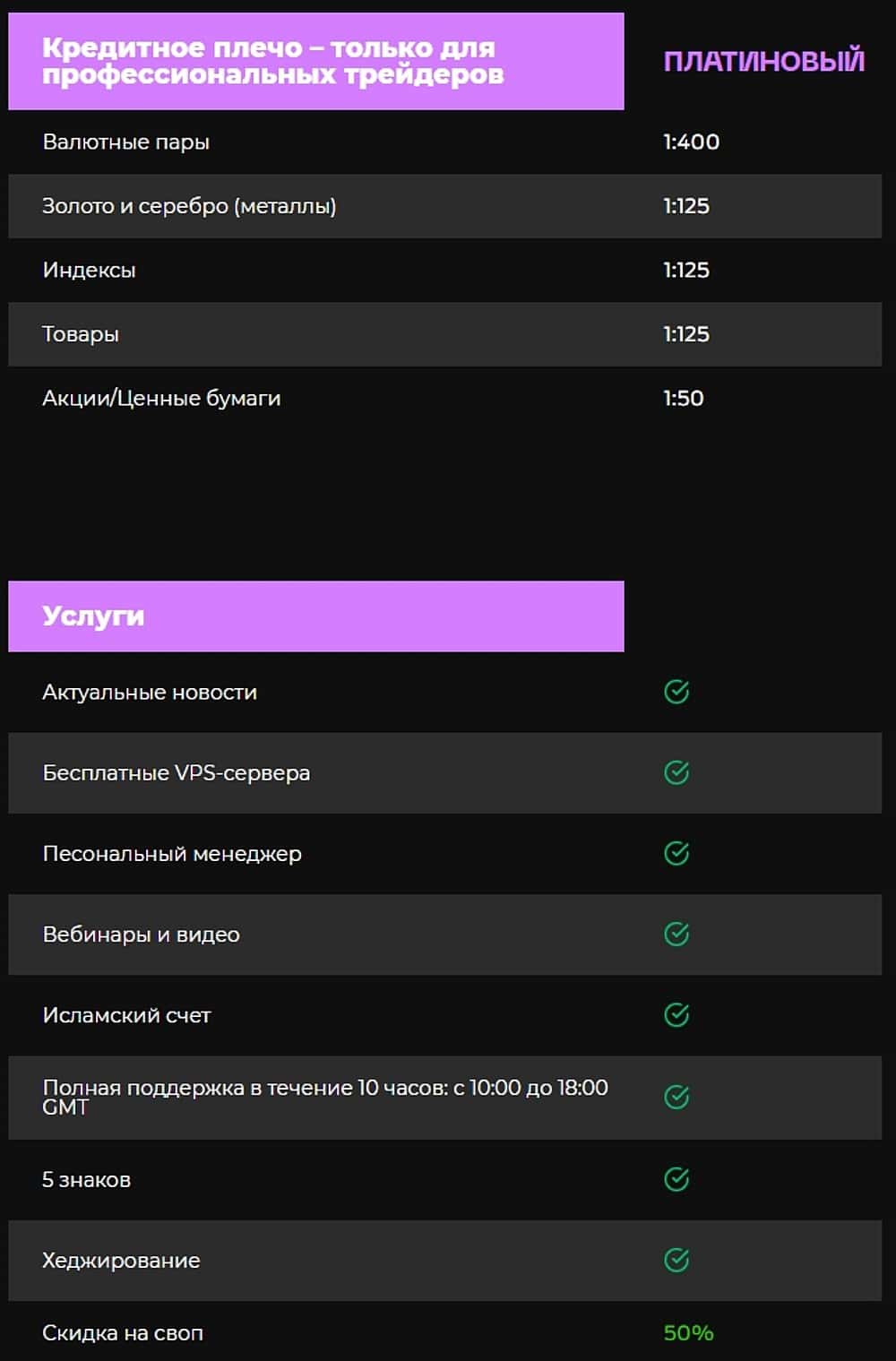Viewport: 896px width, 1361px height.
Task: Click the 1:50 stocks leverage value
Action: point(683,398)
